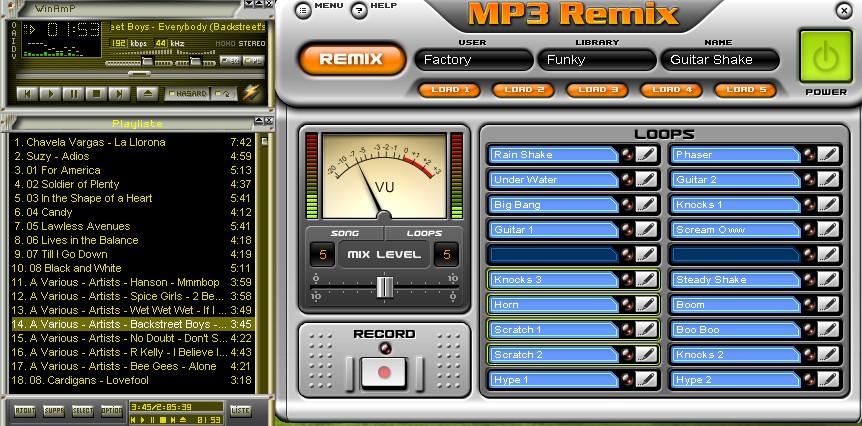Click Winamp's eject button
Screen dimensions: 862x426
pos(147,93)
